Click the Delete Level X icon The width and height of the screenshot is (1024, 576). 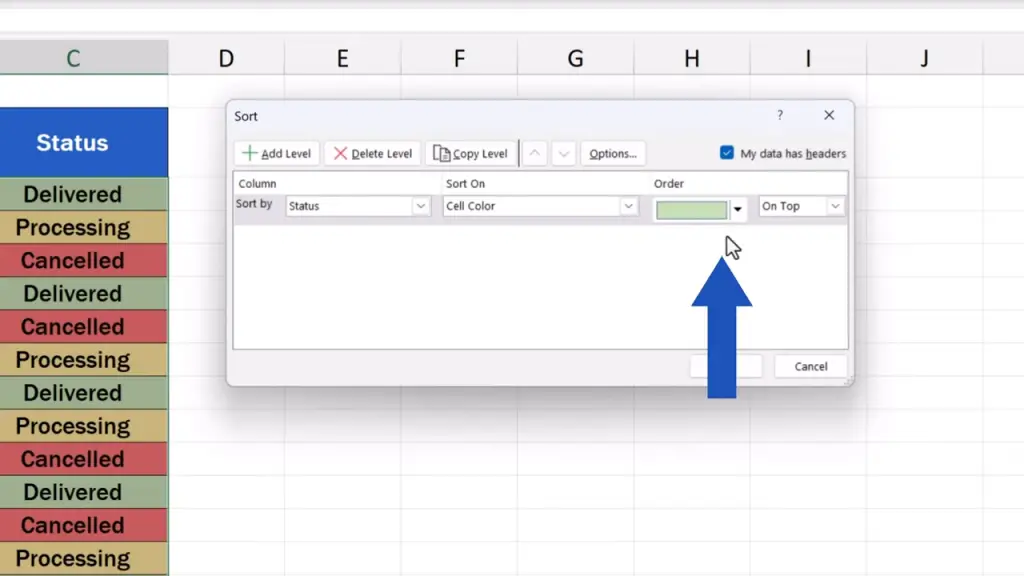(x=341, y=154)
